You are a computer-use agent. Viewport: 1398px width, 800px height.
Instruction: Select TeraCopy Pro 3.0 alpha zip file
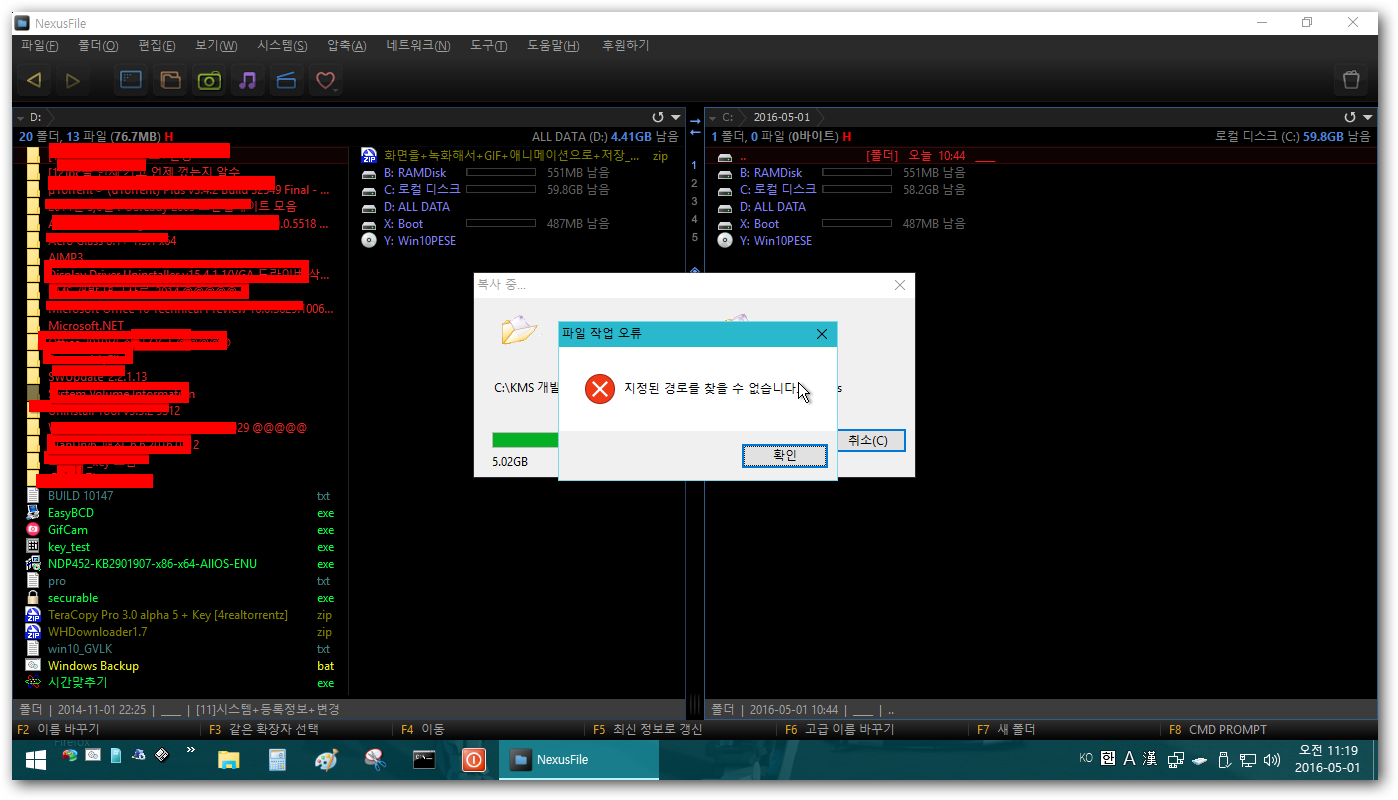tap(167, 615)
